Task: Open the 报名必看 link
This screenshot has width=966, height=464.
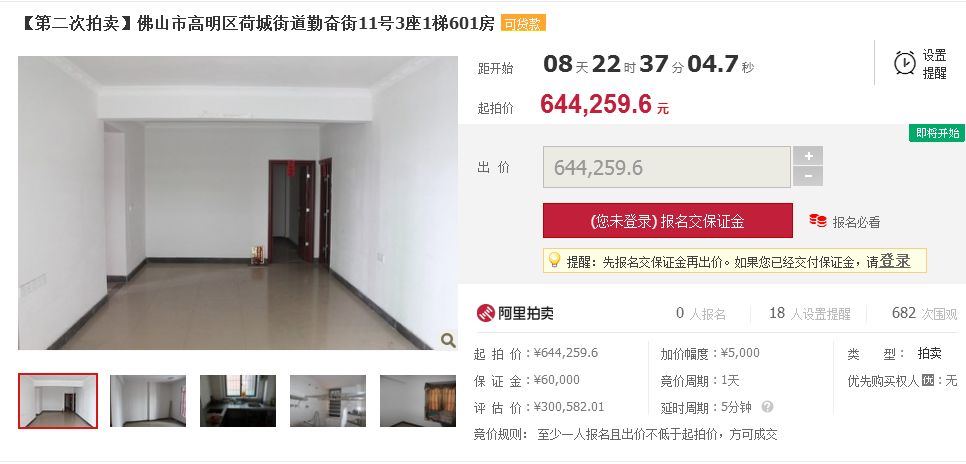Action: click(x=856, y=222)
